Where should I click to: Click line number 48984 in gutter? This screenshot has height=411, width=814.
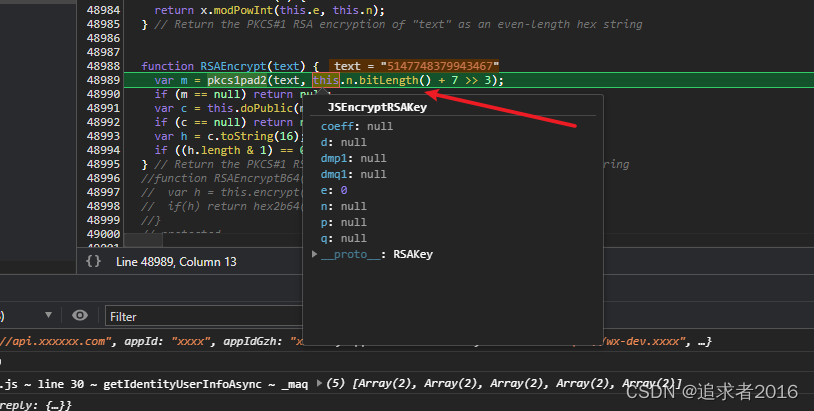(103, 10)
